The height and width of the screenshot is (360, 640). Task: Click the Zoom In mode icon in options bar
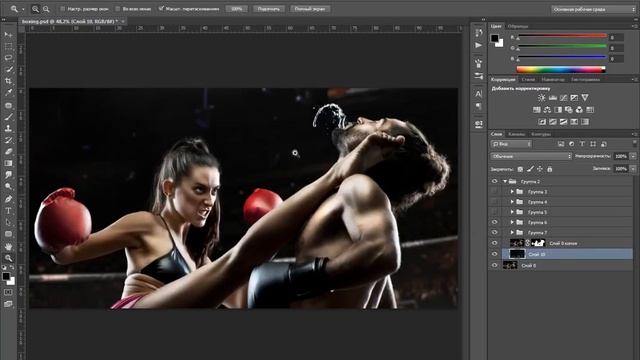36,9
